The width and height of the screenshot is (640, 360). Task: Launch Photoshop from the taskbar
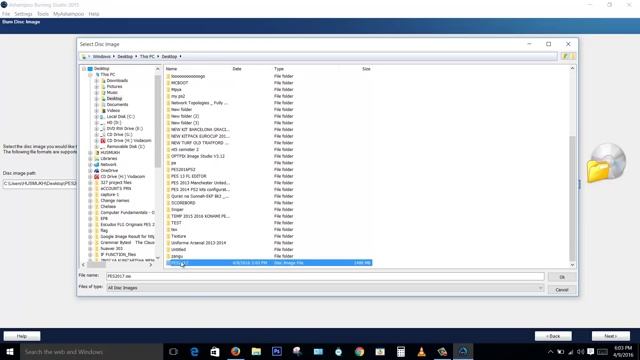point(277,351)
